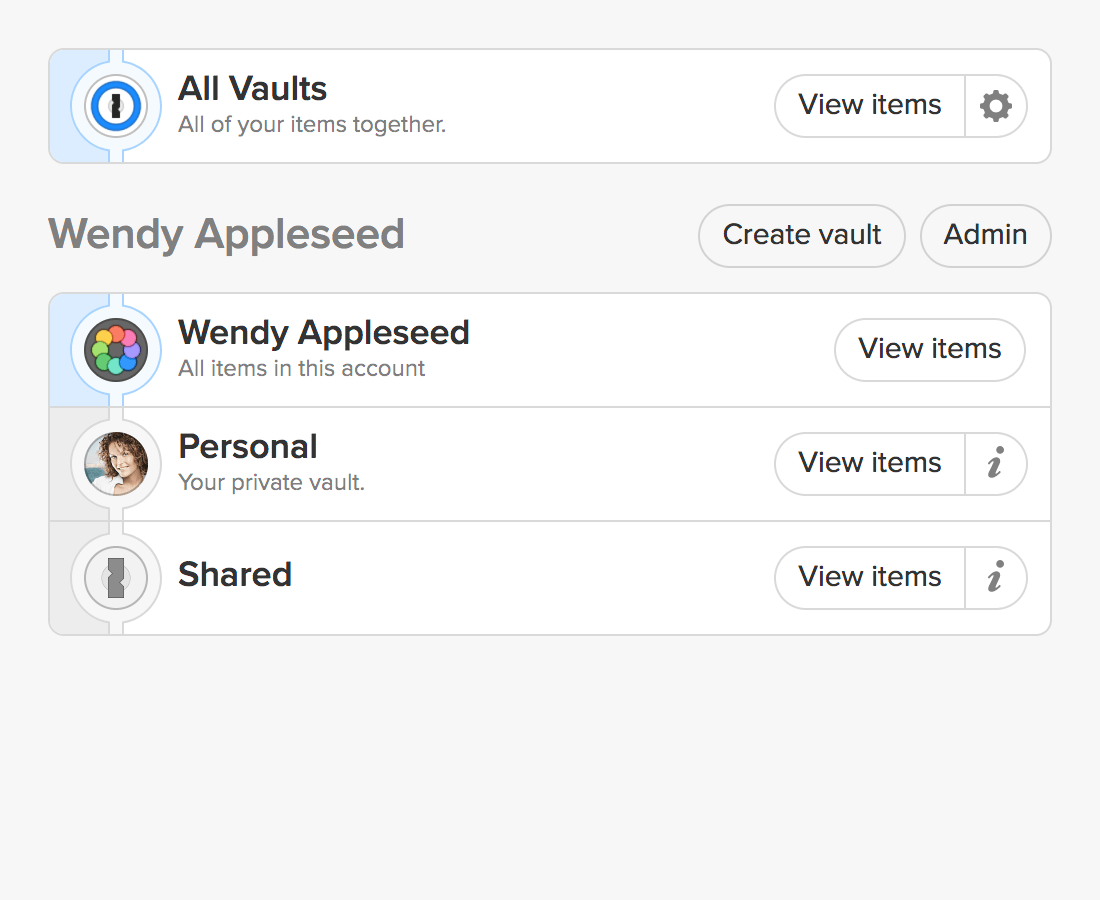
Task: View items in Wendy Appleseed account
Action: (930, 350)
